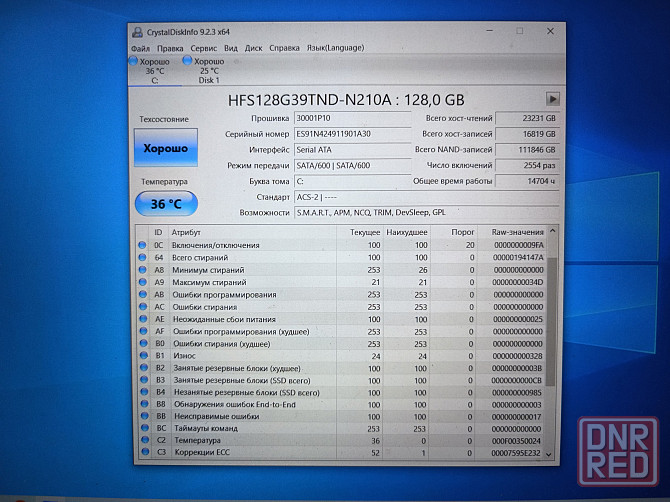Click status dot for attribute B2 row

pyautogui.click(x=144, y=368)
